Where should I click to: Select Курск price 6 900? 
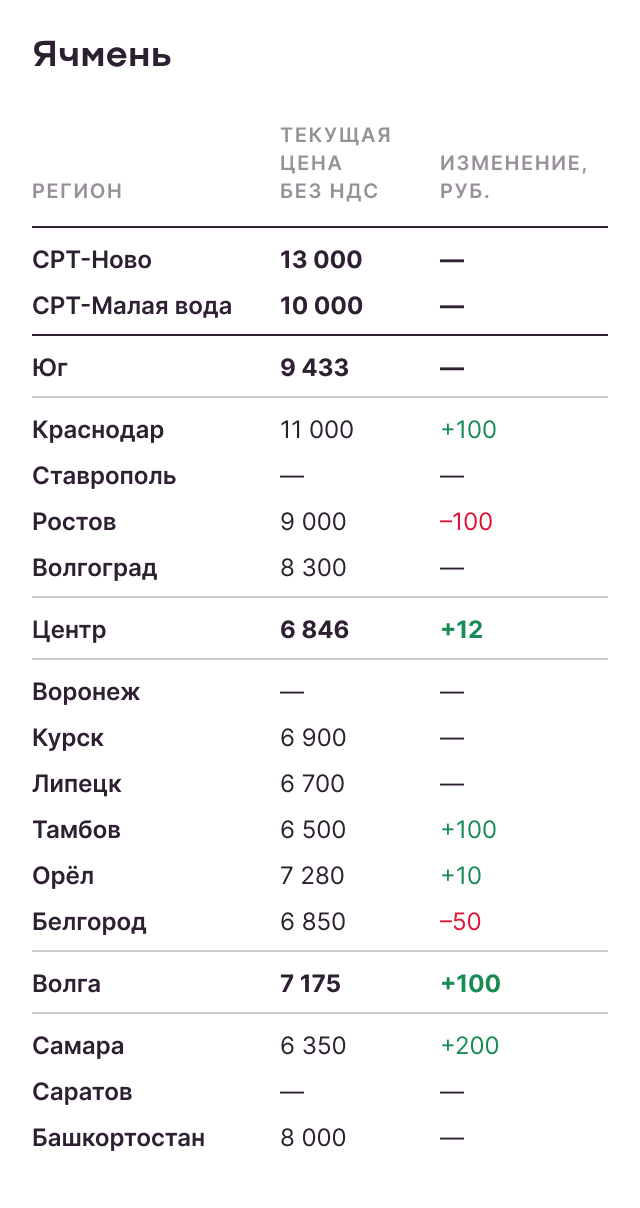tap(313, 738)
